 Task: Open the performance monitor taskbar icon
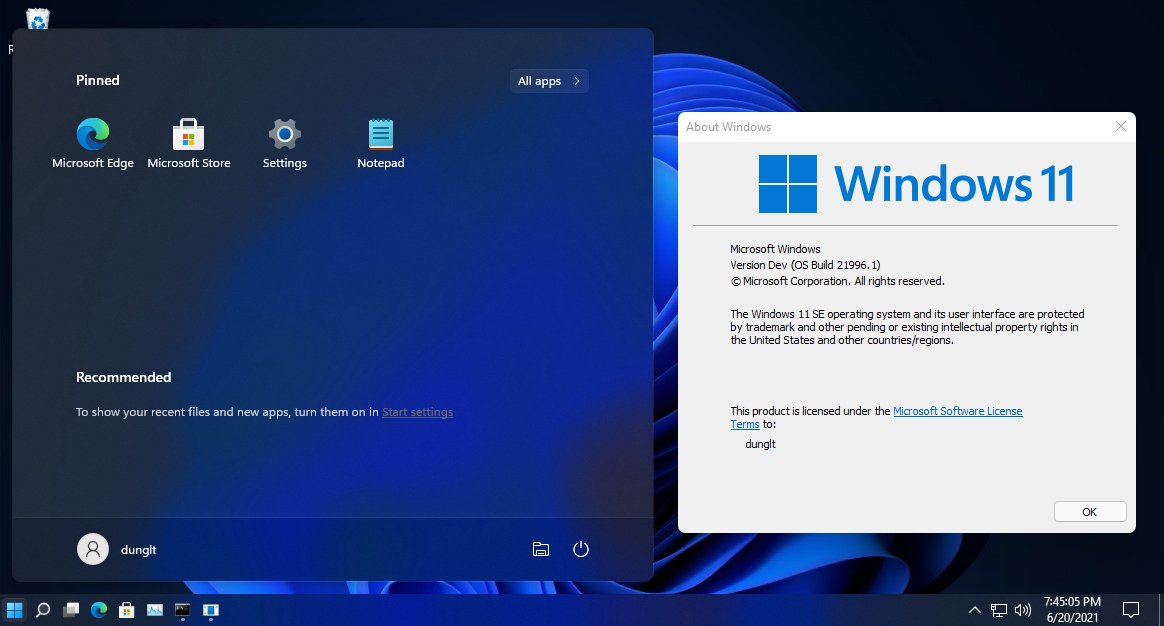(154, 610)
